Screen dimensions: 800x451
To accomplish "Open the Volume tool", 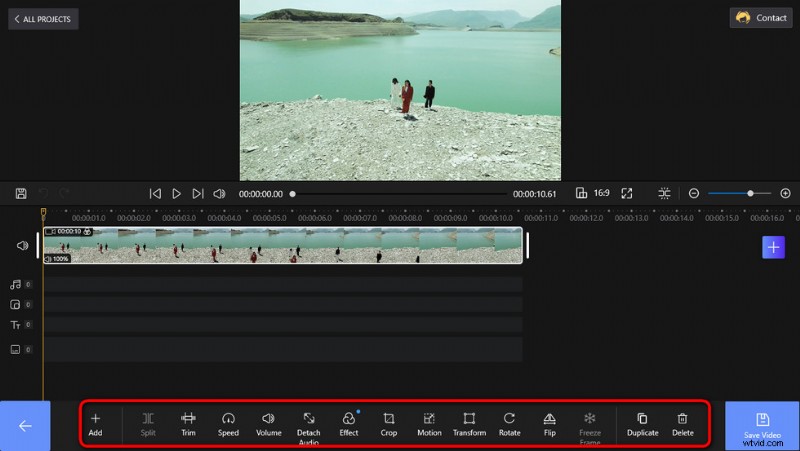I will [x=268, y=424].
